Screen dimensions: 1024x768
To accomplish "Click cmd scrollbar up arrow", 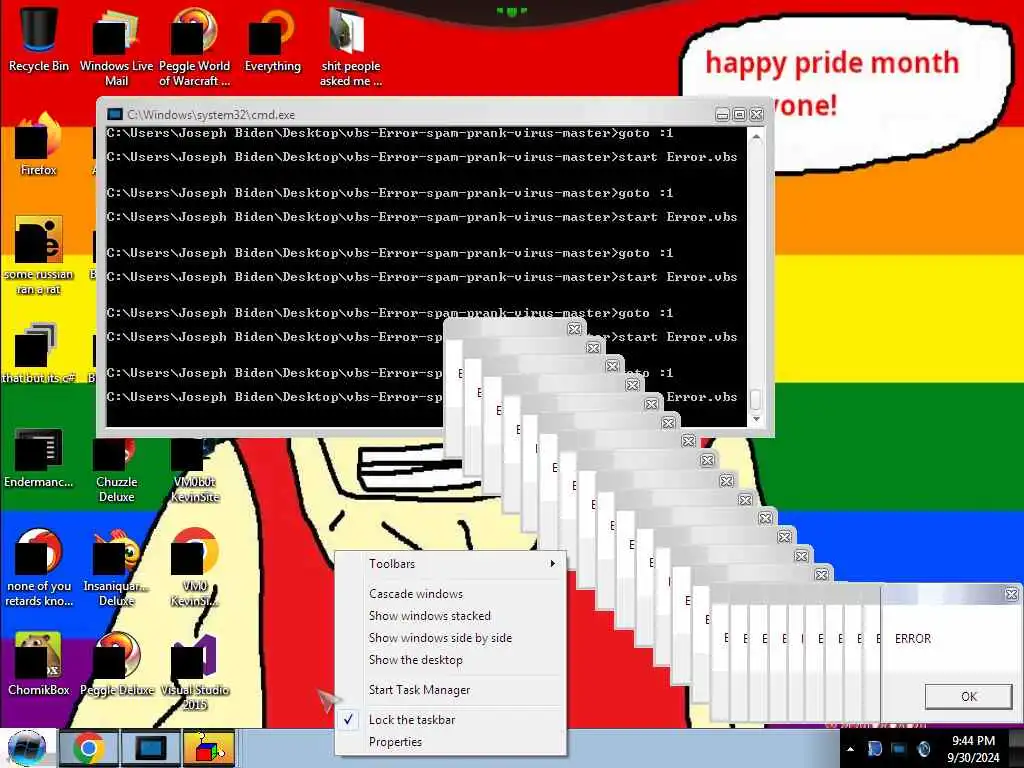I will click(x=756, y=136).
